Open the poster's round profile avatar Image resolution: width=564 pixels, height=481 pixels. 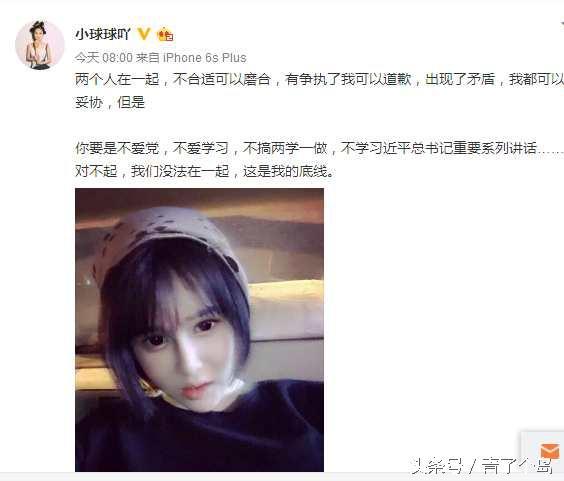click(x=40, y=44)
